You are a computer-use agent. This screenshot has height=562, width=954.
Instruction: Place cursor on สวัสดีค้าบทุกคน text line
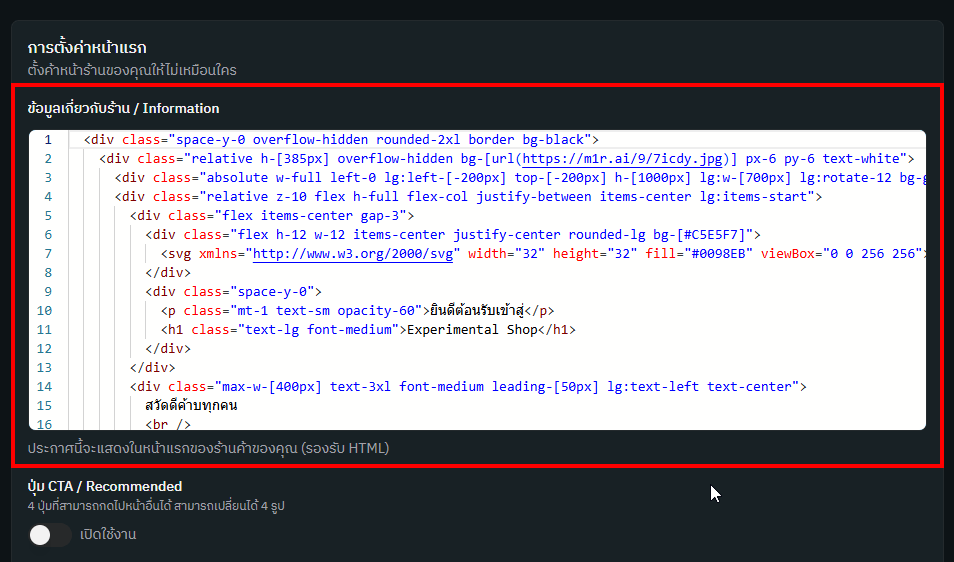pos(191,405)
